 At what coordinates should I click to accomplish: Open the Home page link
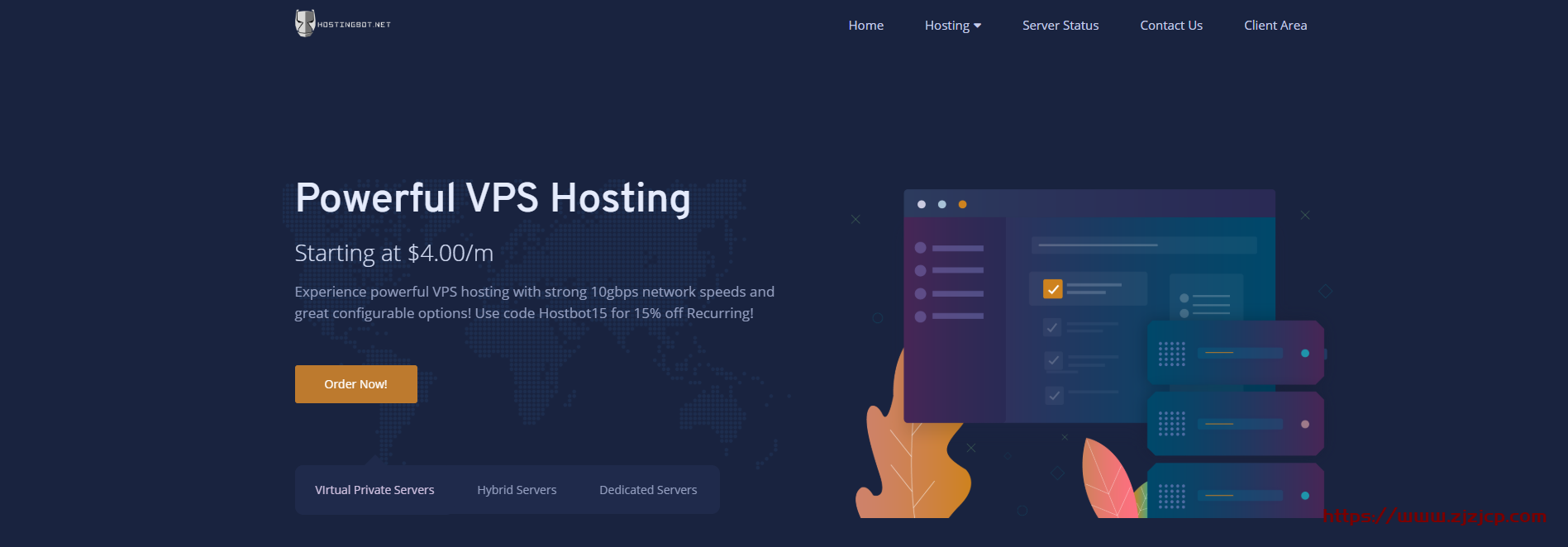tap(865, 26)
